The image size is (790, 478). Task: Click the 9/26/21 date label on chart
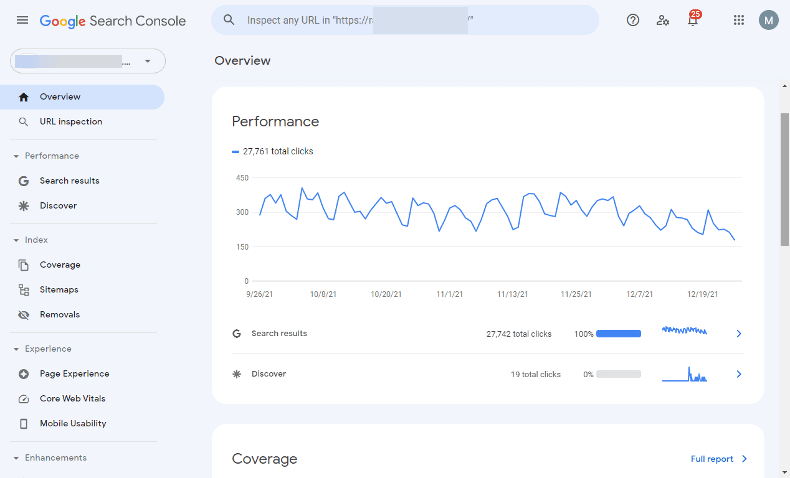259,294
